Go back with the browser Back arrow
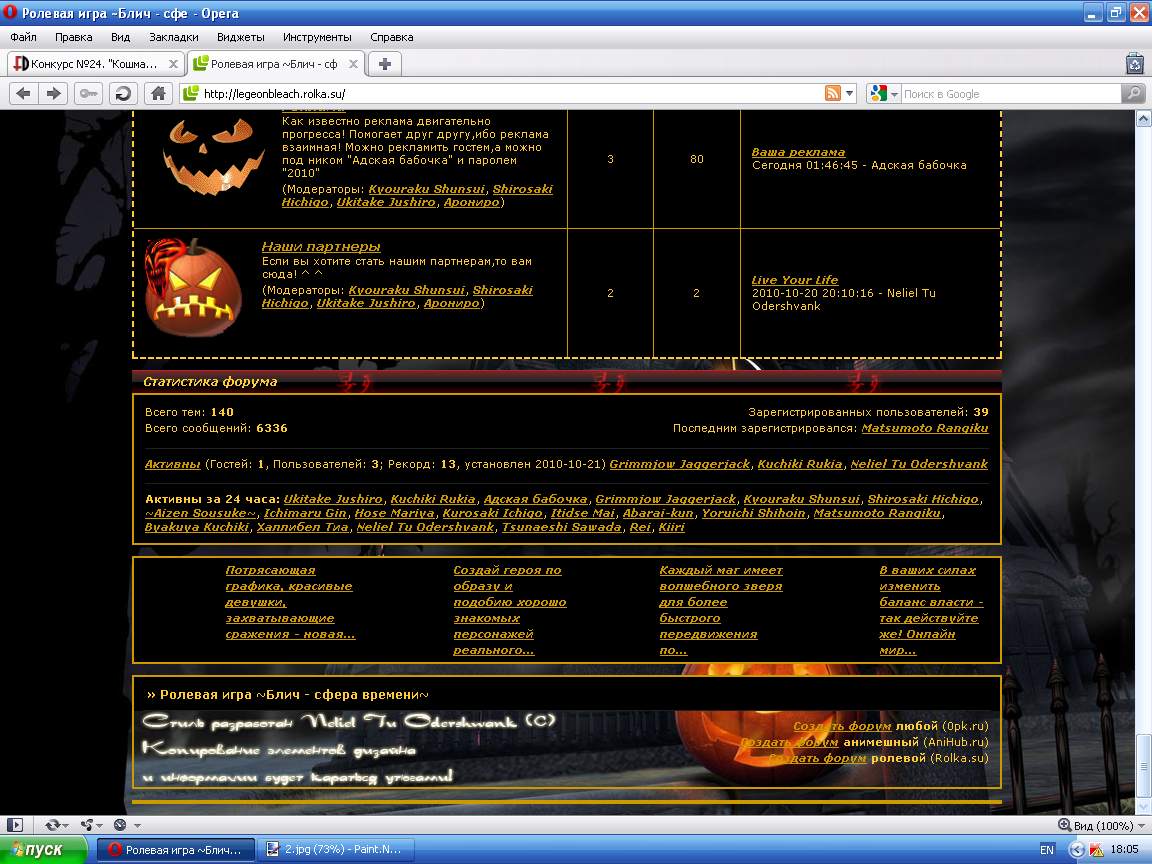The width and height of the screenshot is (1152, 864). pos(24,93)
